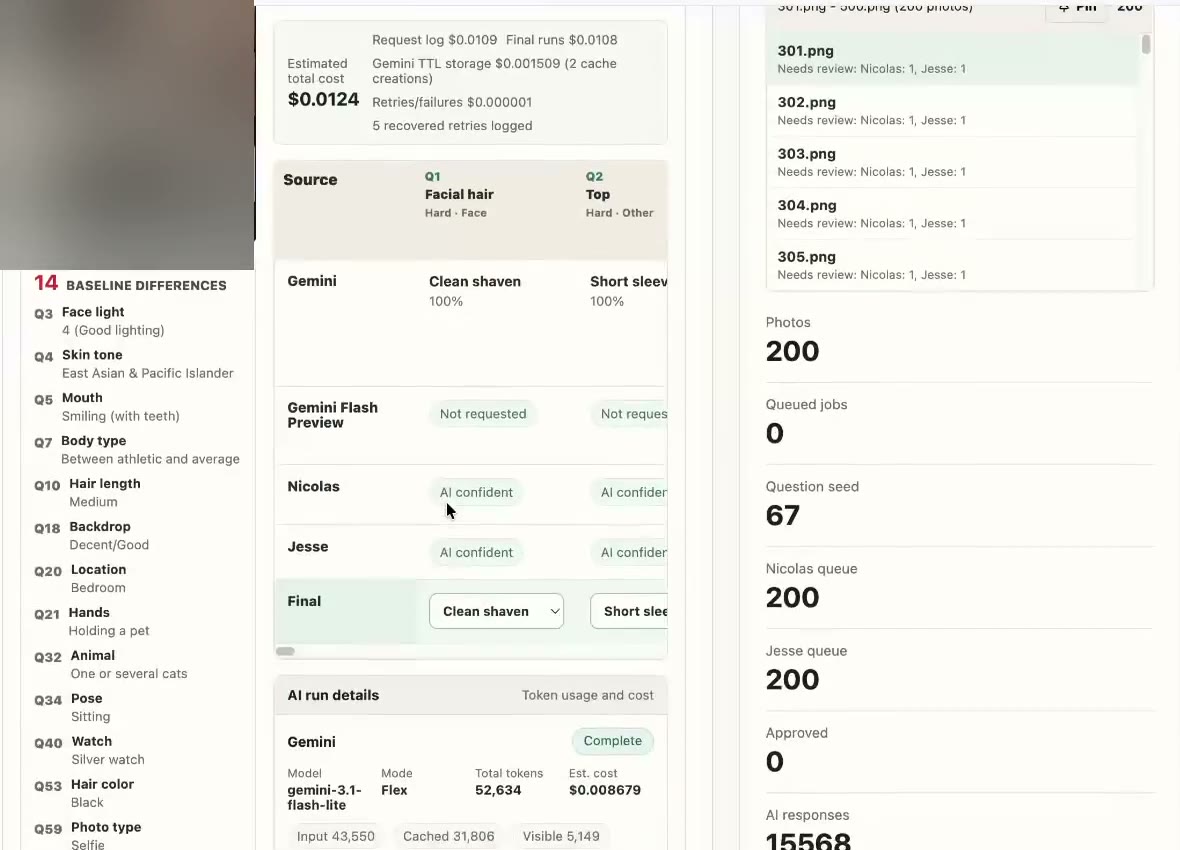Click Jesse AI confident badge for Top
1180x850 pixels.
(629, 553)
